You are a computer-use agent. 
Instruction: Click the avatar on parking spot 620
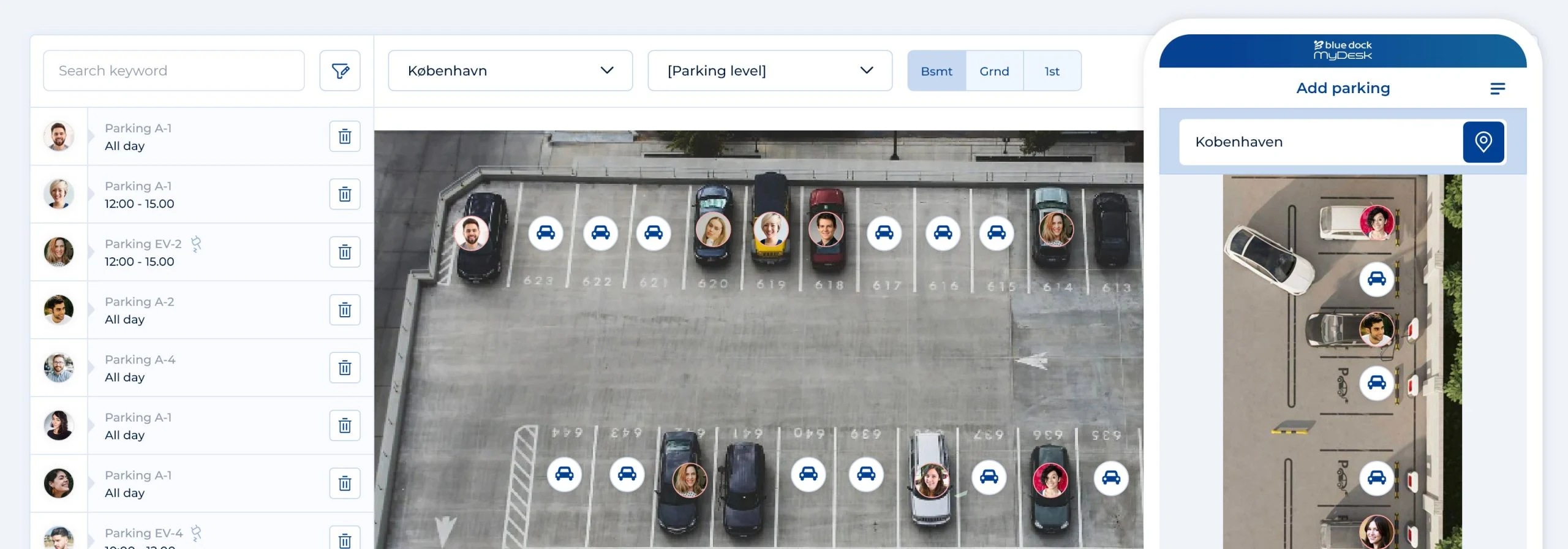[x=713, y=230]
